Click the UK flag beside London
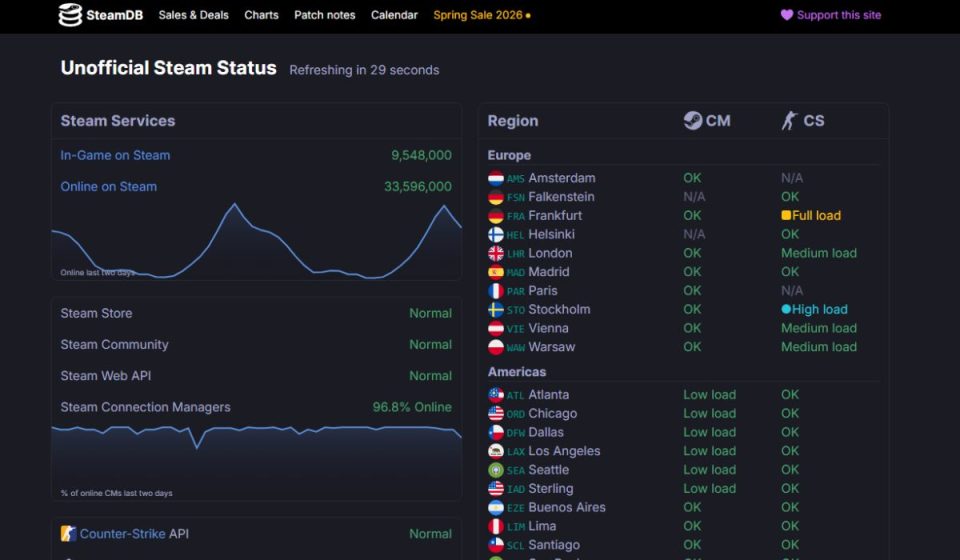This screenshot has height=560, width=960. [x=495, y=253]
